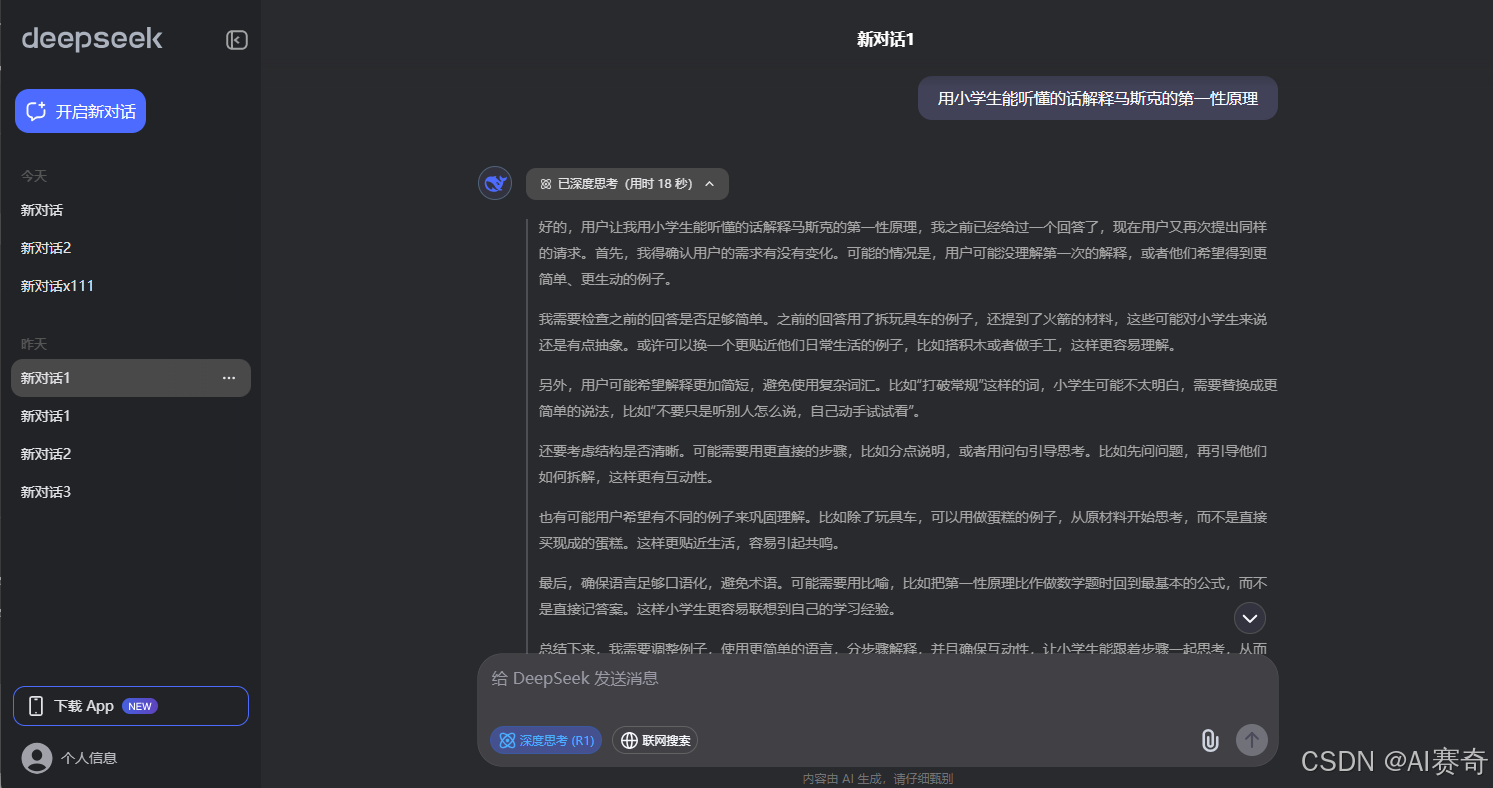Click the 下载 App button
The image size is (1493, 788).
click(131, 706)
